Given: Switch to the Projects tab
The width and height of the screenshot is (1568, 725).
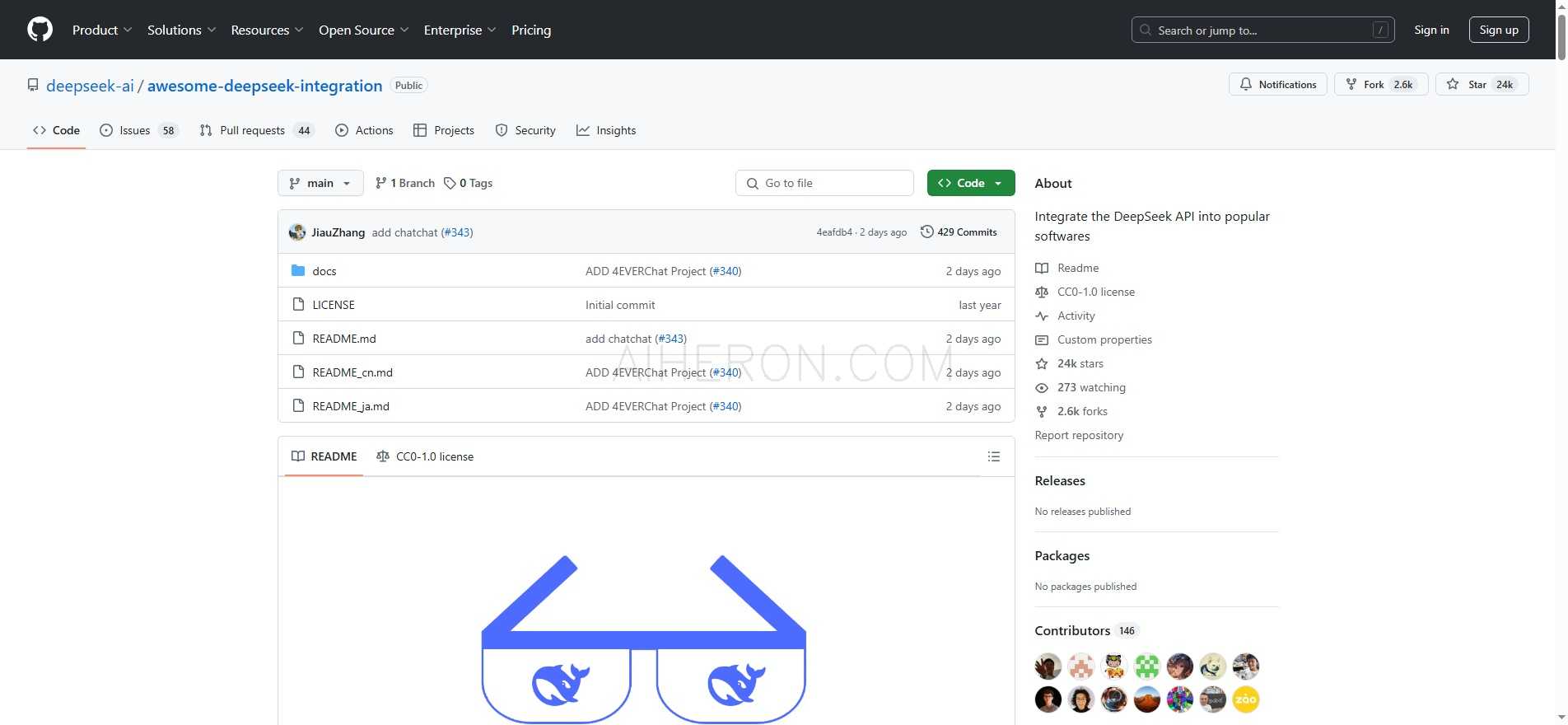Looking at the screenshot, I should point(444,130).
